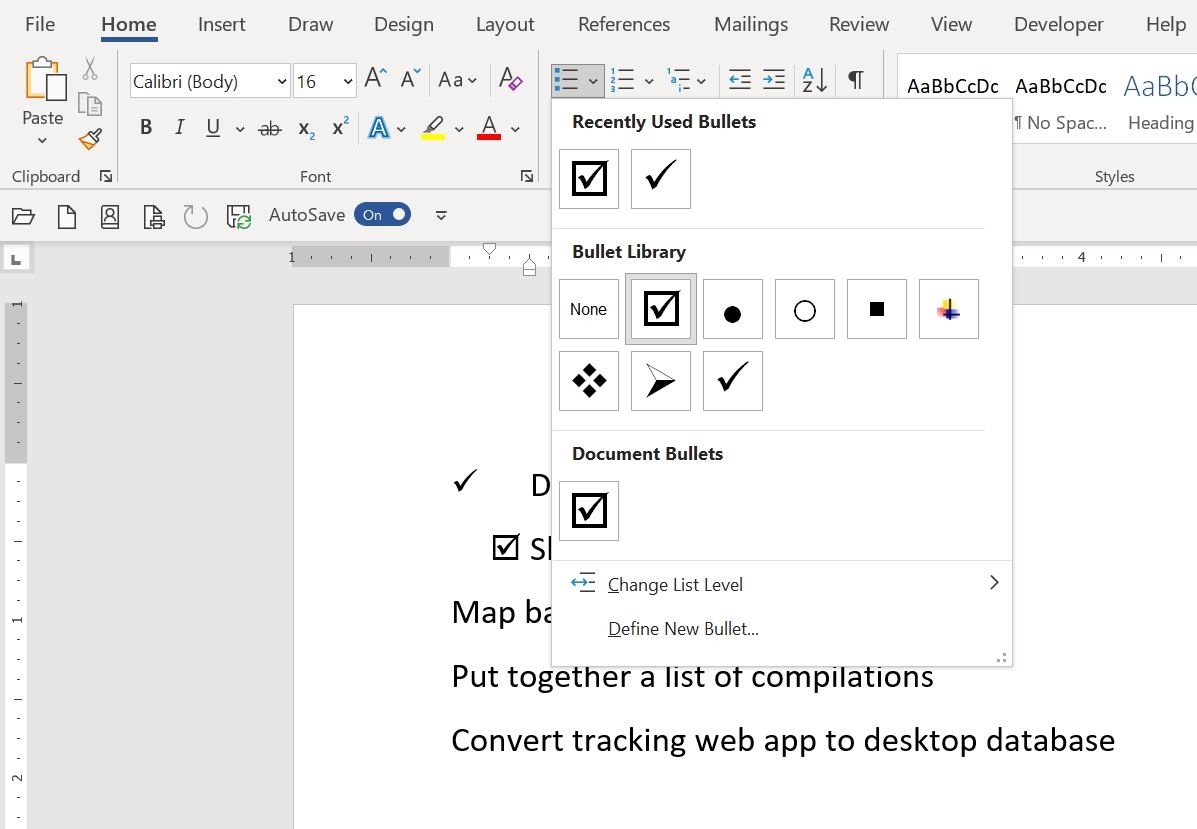The width and height of the screenshot is (1197, 829).
Task: Click the Subscript icon
Action: 305,127
